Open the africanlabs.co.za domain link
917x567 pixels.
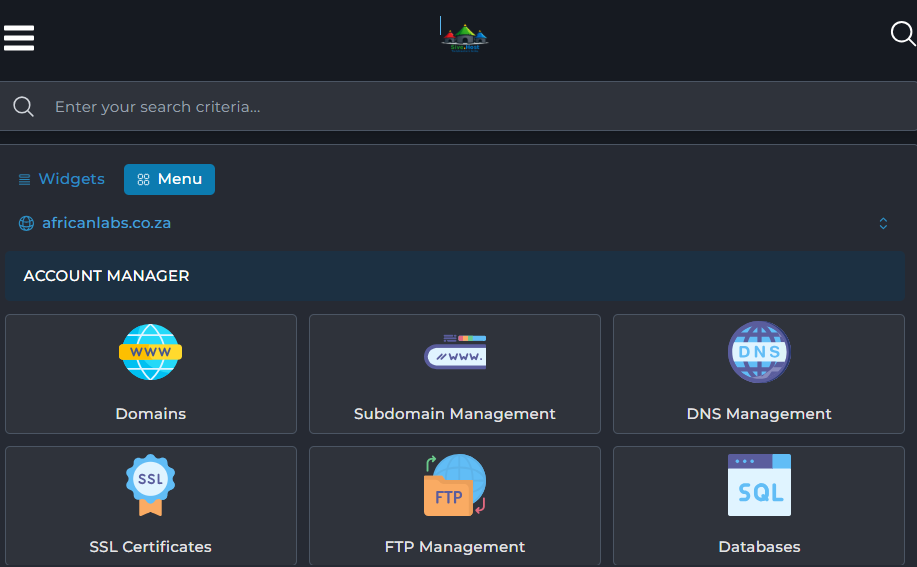click(x=106, y=223)
